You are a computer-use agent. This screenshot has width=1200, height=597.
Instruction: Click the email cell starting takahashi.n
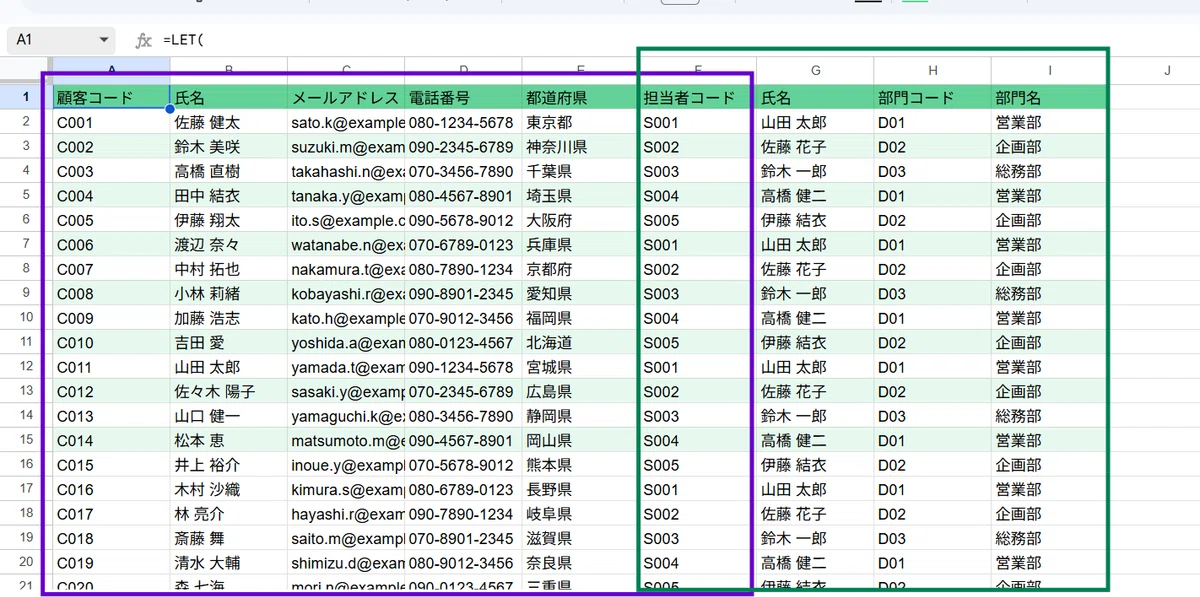pos(346,171)
